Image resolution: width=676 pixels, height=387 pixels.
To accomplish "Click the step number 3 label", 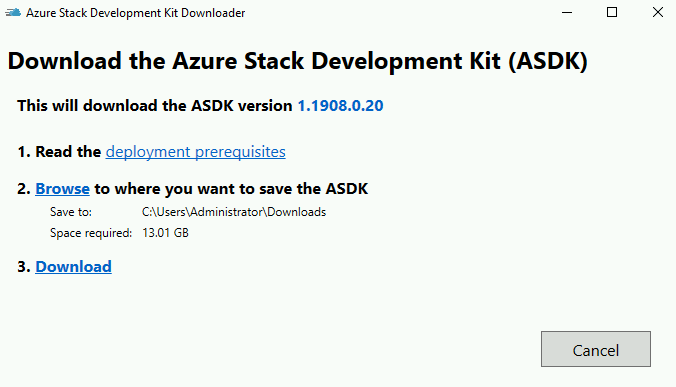I will 24,267.
